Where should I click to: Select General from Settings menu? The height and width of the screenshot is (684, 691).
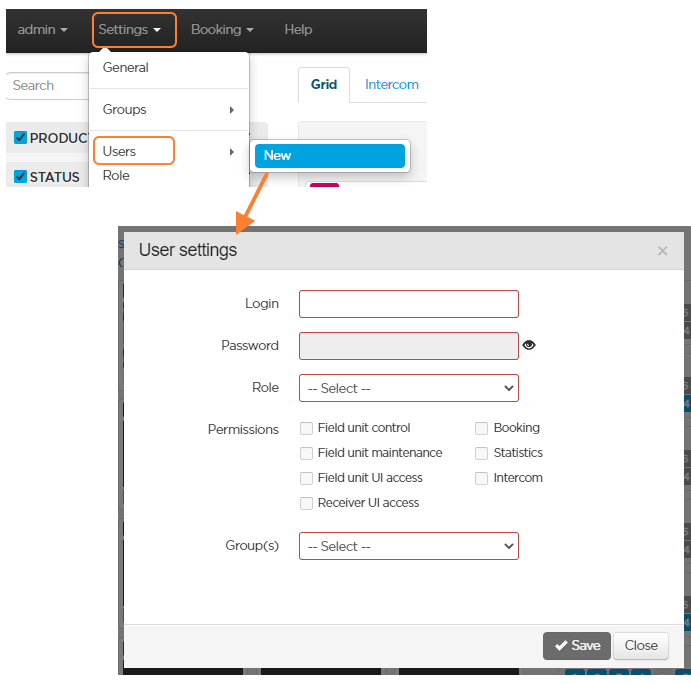tap(126, 68)
